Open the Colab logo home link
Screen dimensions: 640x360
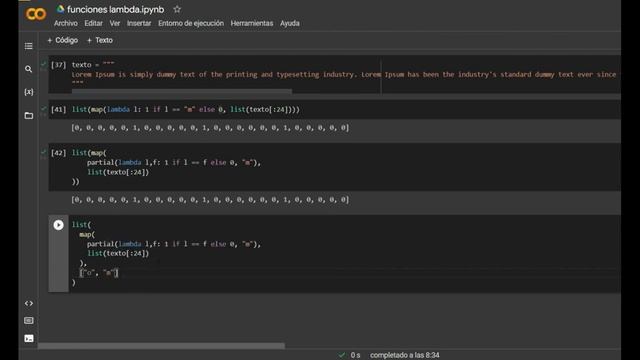(36, 14)
